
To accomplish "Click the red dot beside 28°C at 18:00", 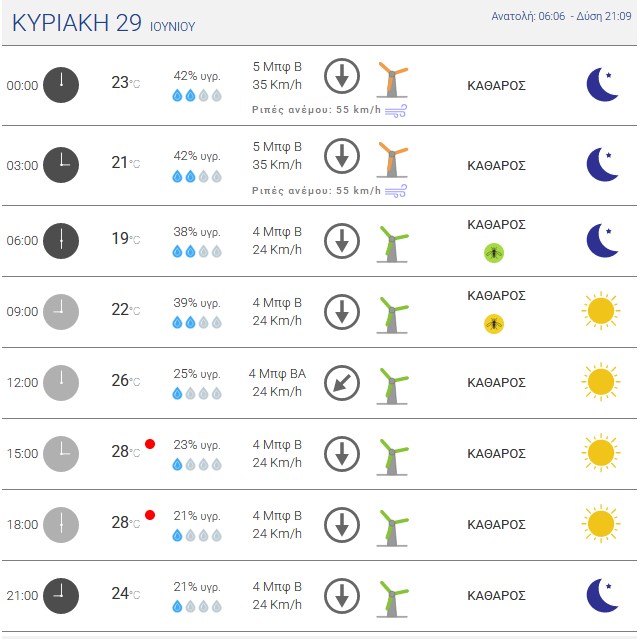I will (x=150, y=515).
